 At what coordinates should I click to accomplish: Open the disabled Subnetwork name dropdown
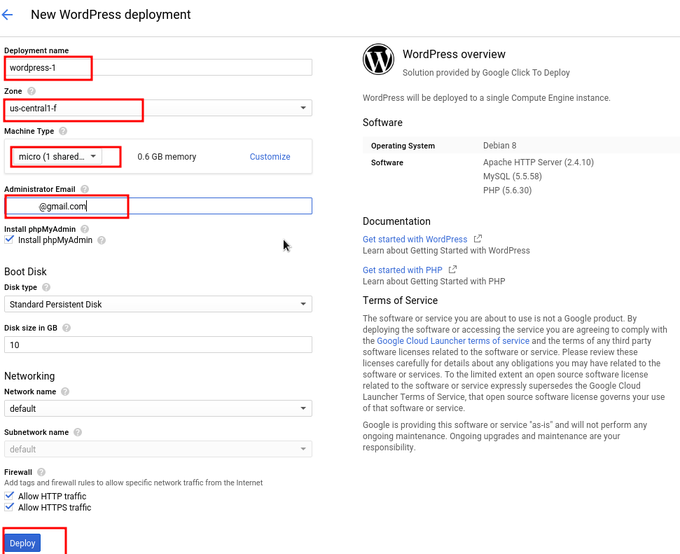click(158, 449)
